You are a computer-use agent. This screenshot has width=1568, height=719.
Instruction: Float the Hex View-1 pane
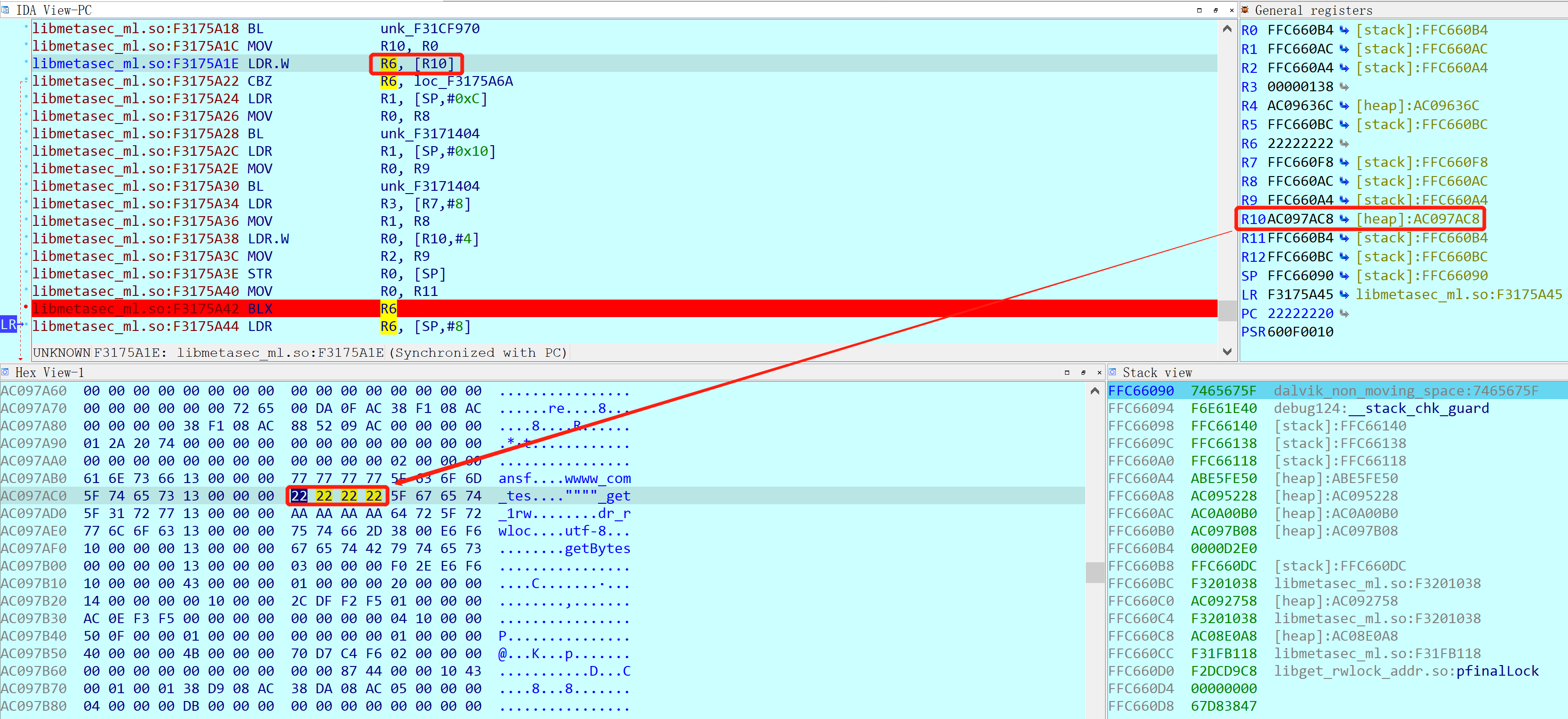[1083, 372]
